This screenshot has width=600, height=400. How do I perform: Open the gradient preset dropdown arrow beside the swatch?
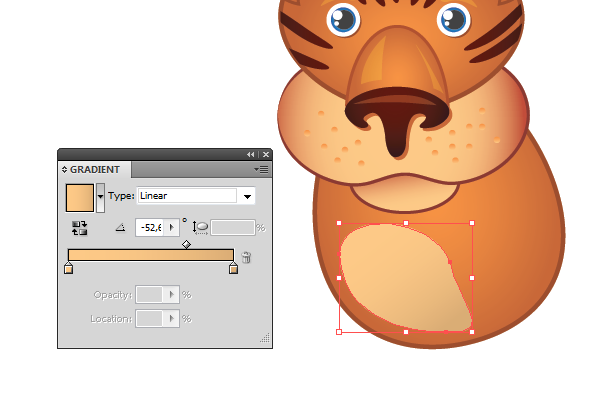[100, 198]
